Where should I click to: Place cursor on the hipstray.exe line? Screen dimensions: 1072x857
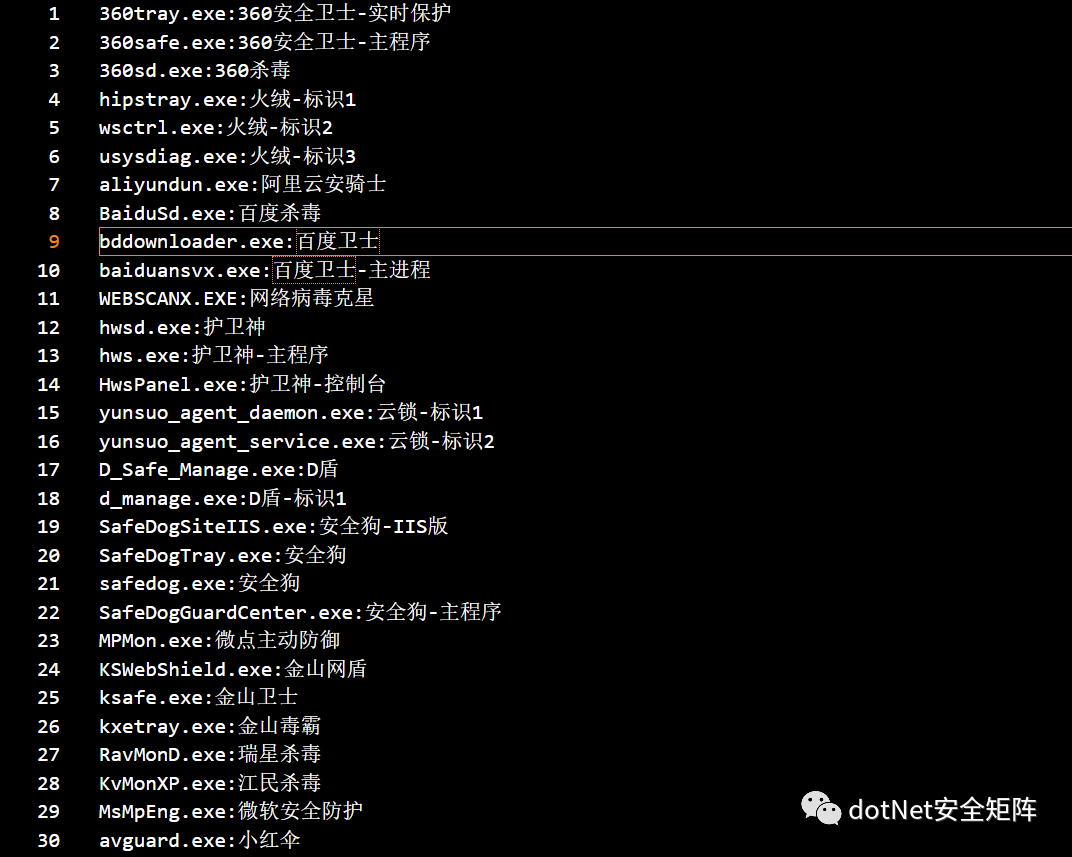pos(228,99)
